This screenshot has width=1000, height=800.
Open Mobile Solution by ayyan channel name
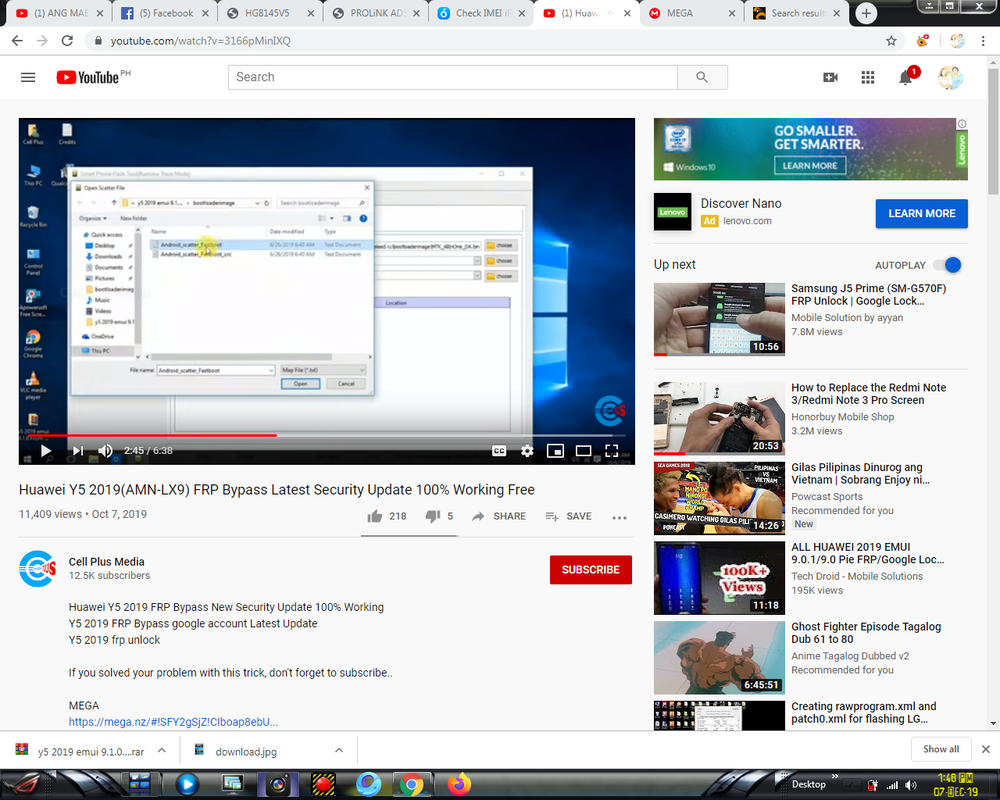pyautogui.click(x=847, y=318)
